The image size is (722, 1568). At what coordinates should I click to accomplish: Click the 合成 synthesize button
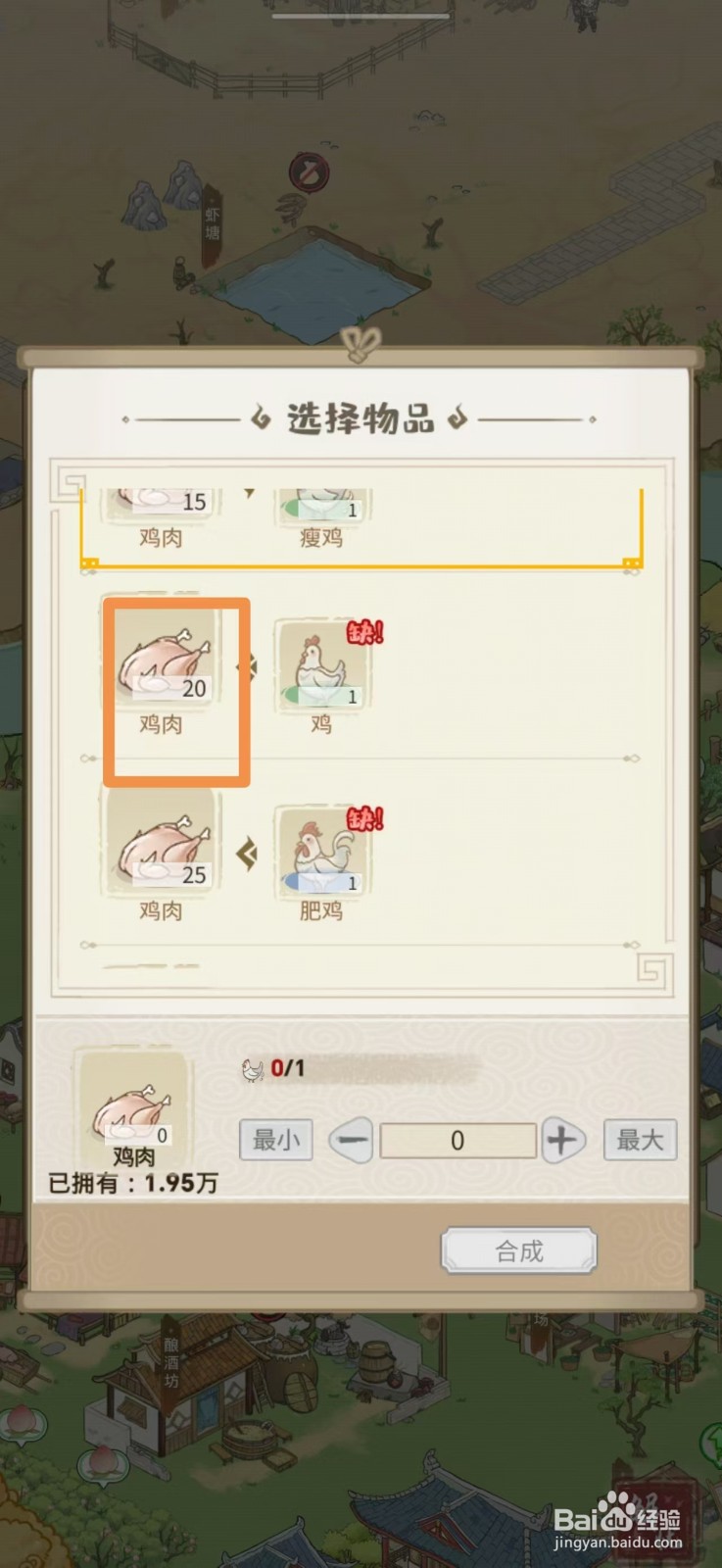[519, 1251]
